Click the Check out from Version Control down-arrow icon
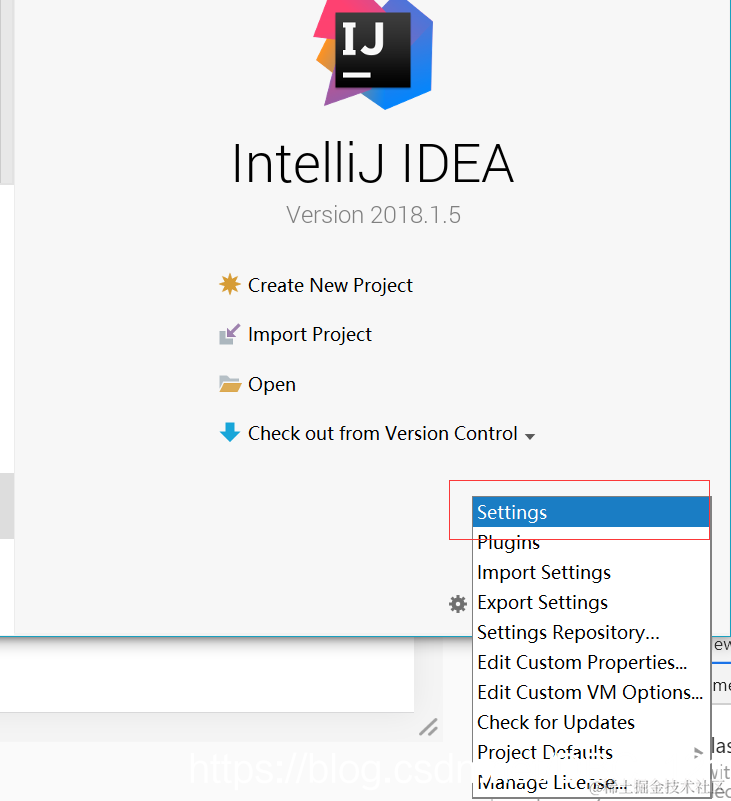The height and width of the screenshot is (801, 731). (230, 432)
